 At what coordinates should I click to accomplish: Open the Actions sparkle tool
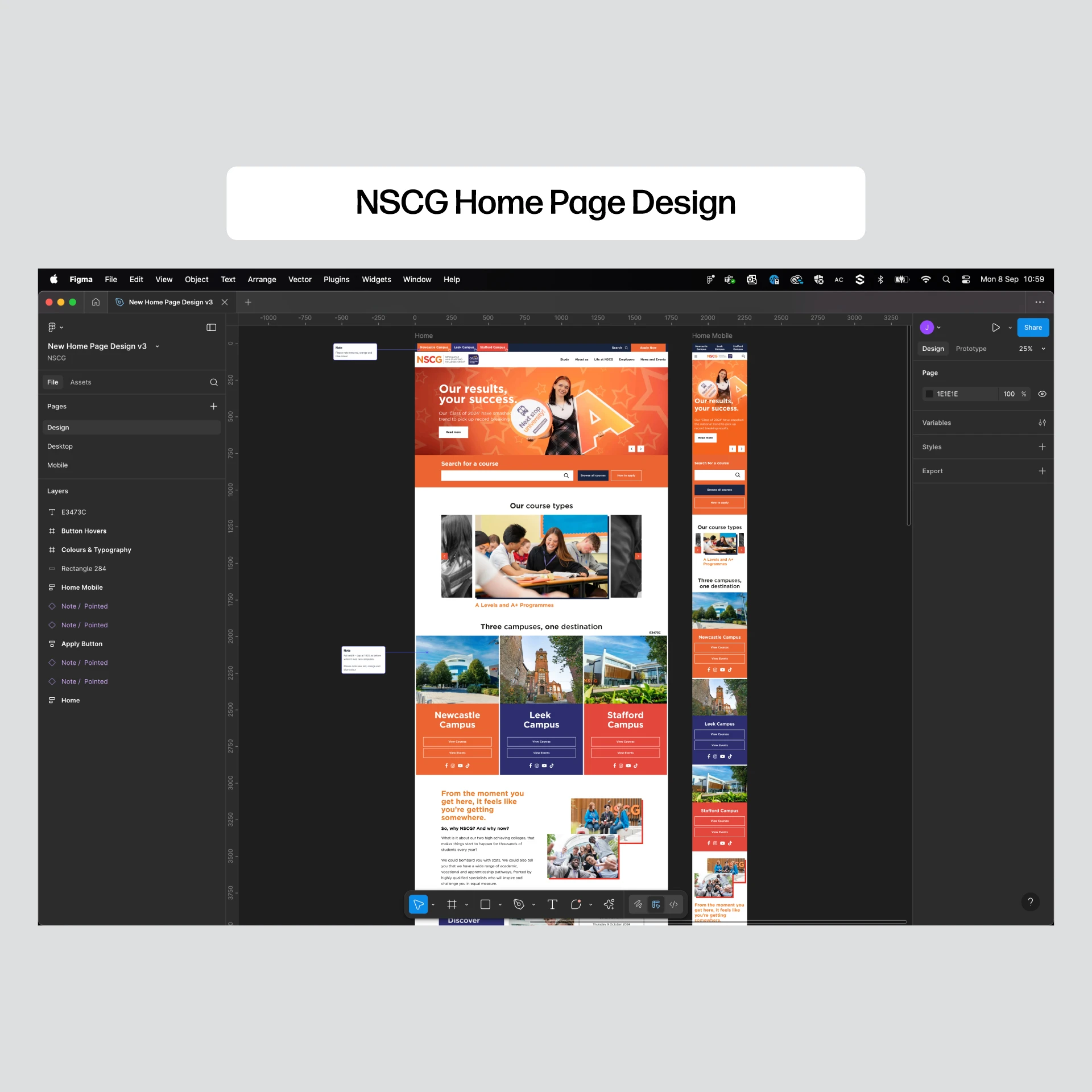[609, 904]
